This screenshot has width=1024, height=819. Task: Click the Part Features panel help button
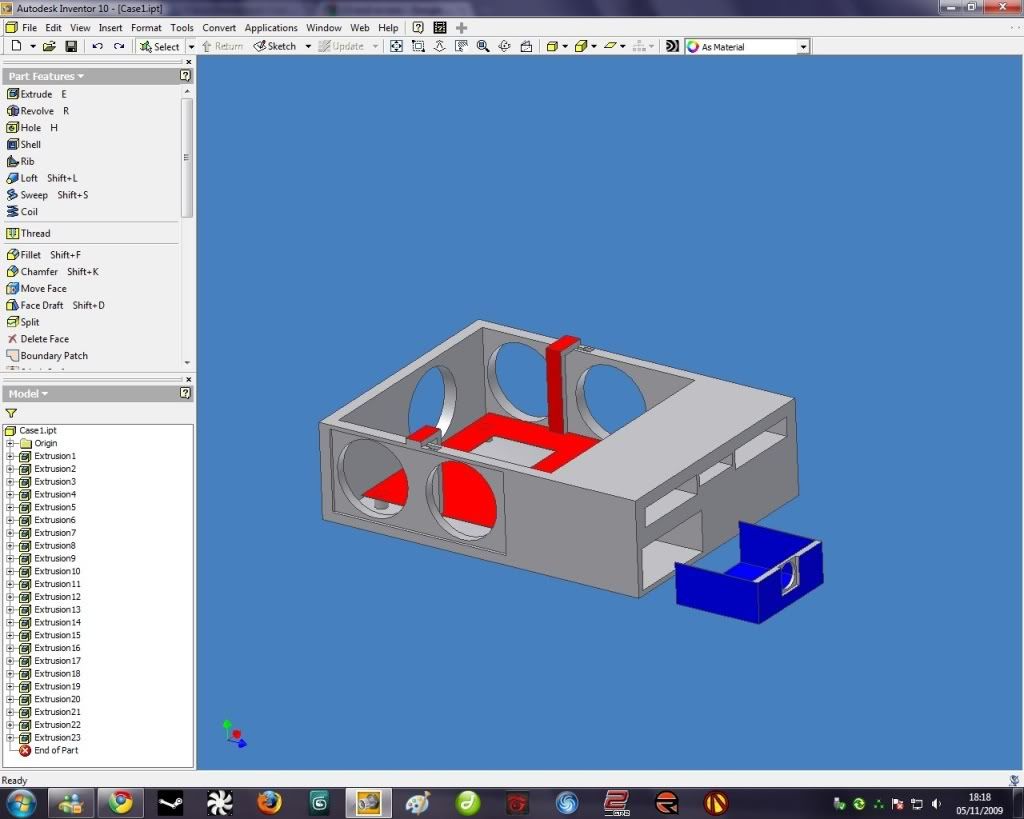185,76
